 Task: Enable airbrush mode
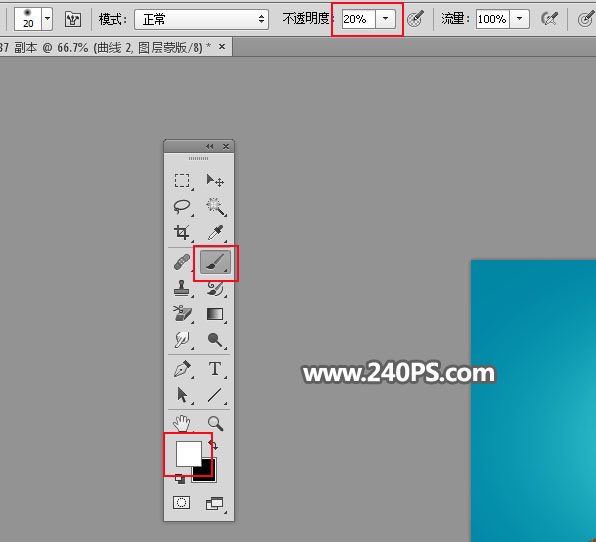549,19
